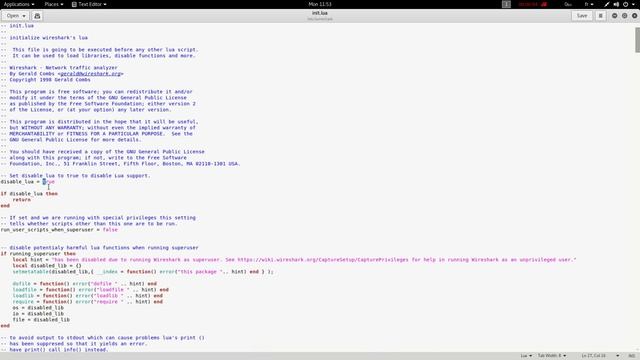Open the Tab Width selector
Viewport: 640px width, 360px height.
[x=552, y=356]
